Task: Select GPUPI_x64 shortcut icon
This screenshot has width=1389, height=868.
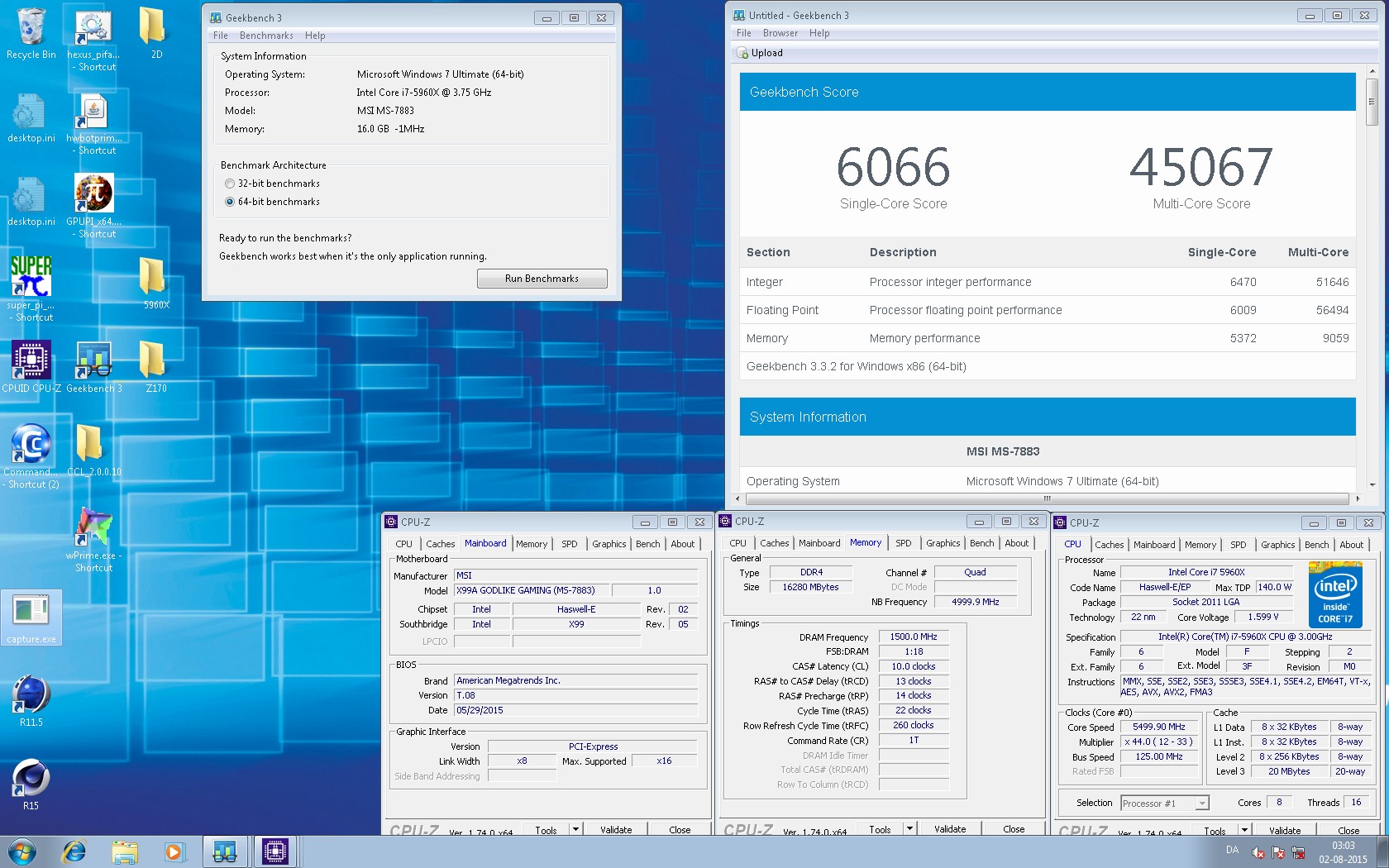Action: click(93, 206)
